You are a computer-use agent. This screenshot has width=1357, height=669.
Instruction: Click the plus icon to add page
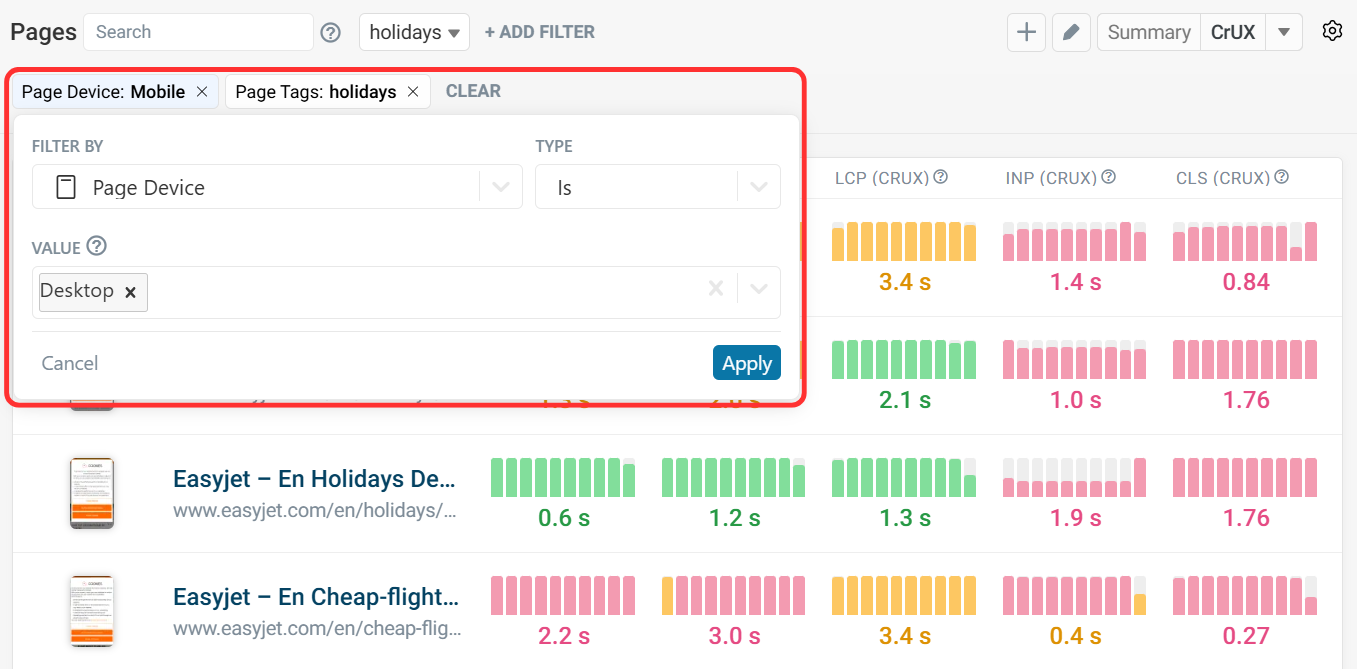point(1026,32)
